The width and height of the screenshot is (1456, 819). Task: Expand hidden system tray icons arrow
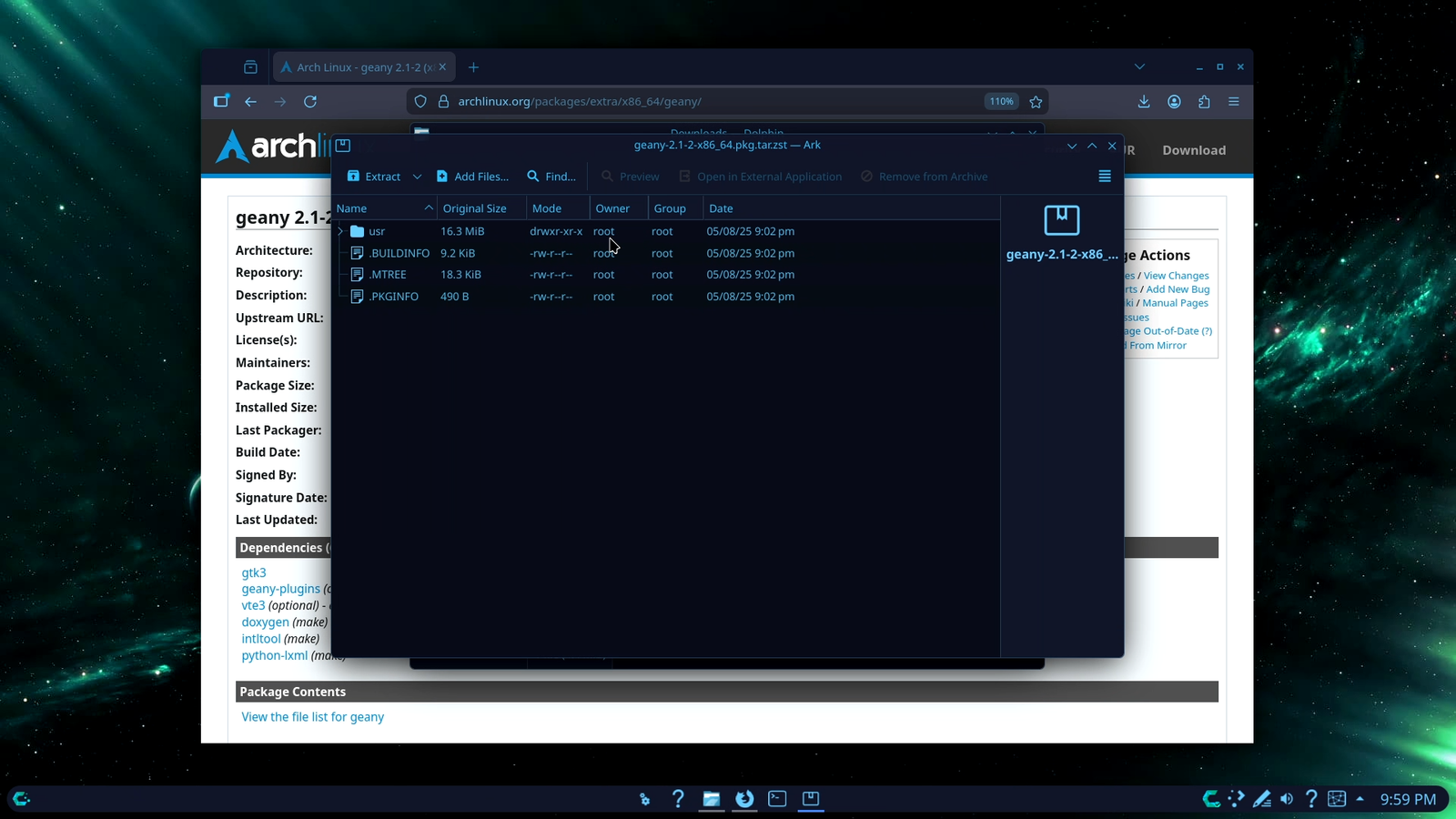point(1360,799)
